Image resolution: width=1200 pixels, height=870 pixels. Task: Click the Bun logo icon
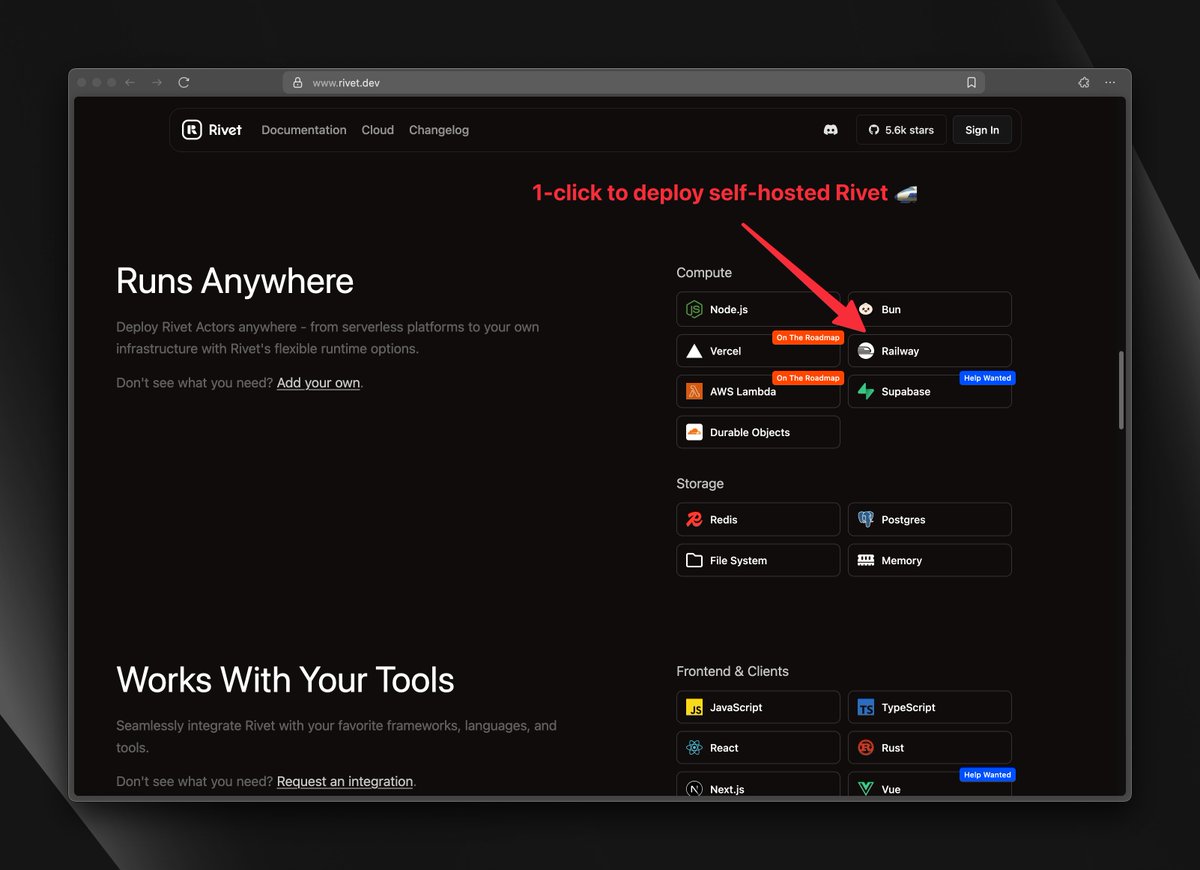pos(866,309)
